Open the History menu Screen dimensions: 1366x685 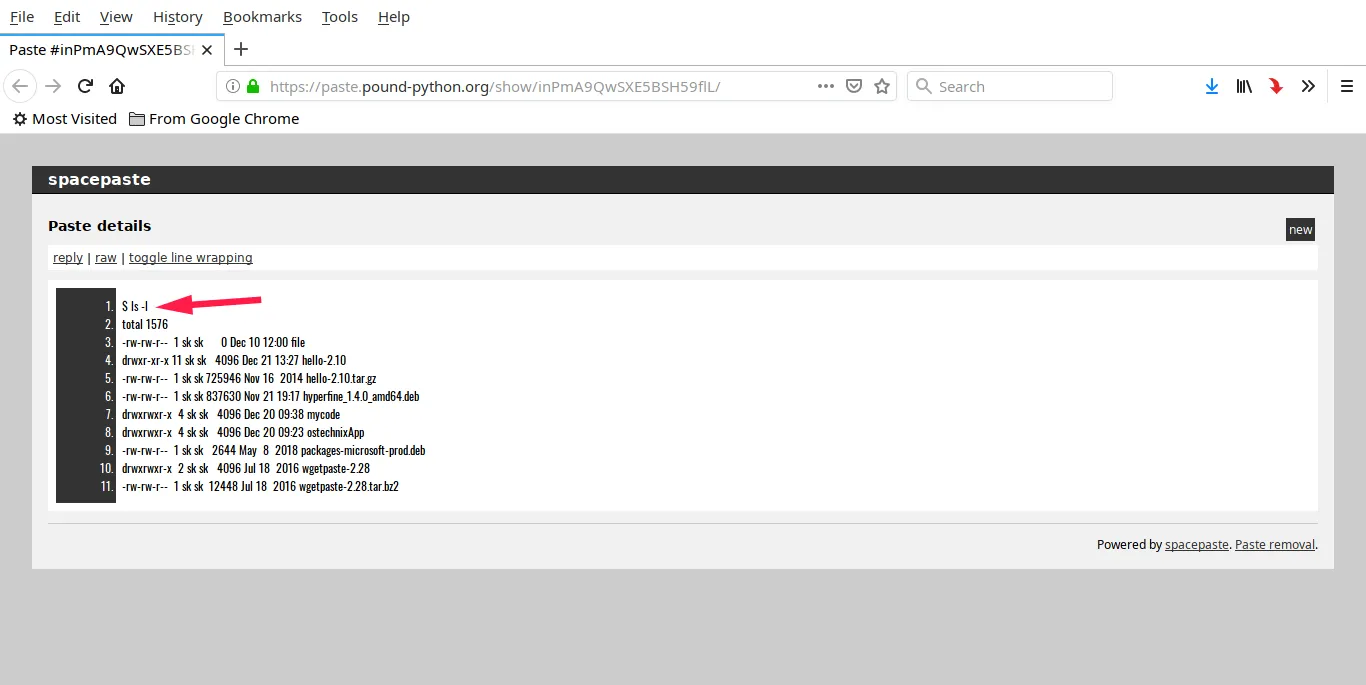point(178,17)
